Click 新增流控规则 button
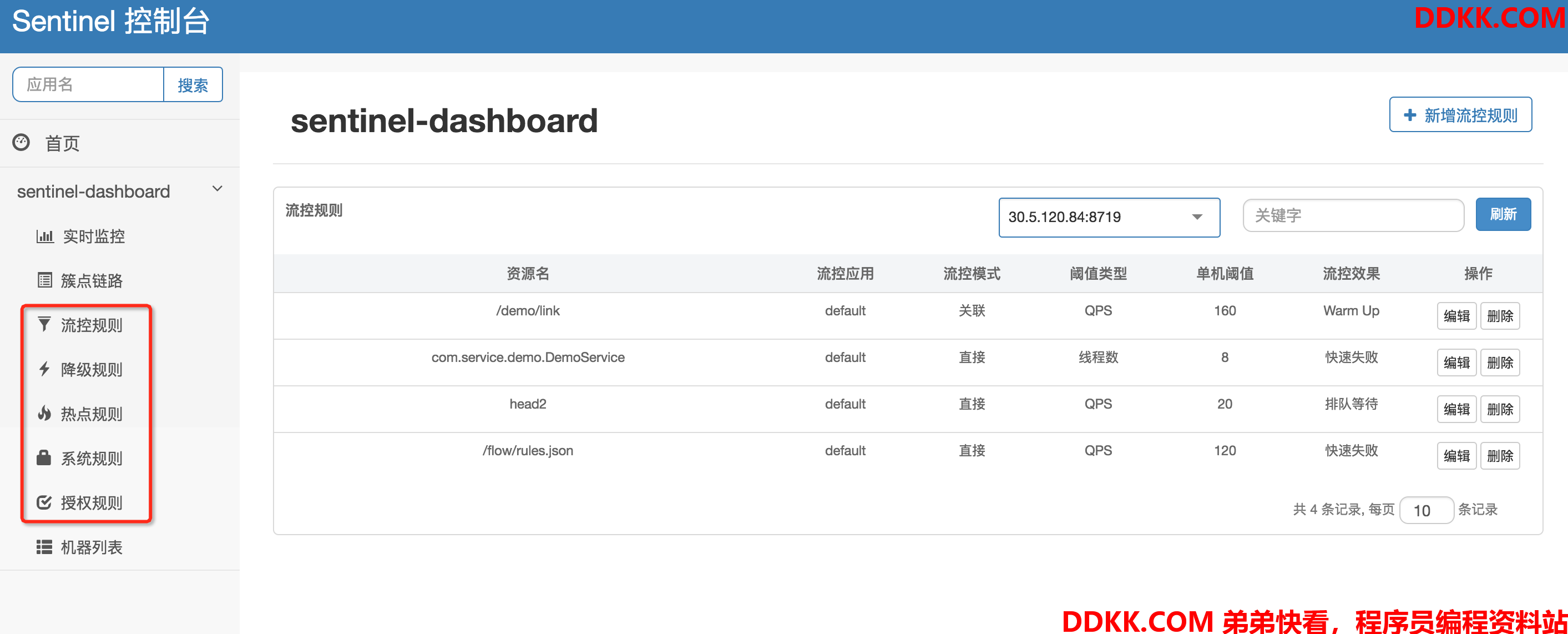Viewport: 1568px width, 634px height. click(1460, 114)
